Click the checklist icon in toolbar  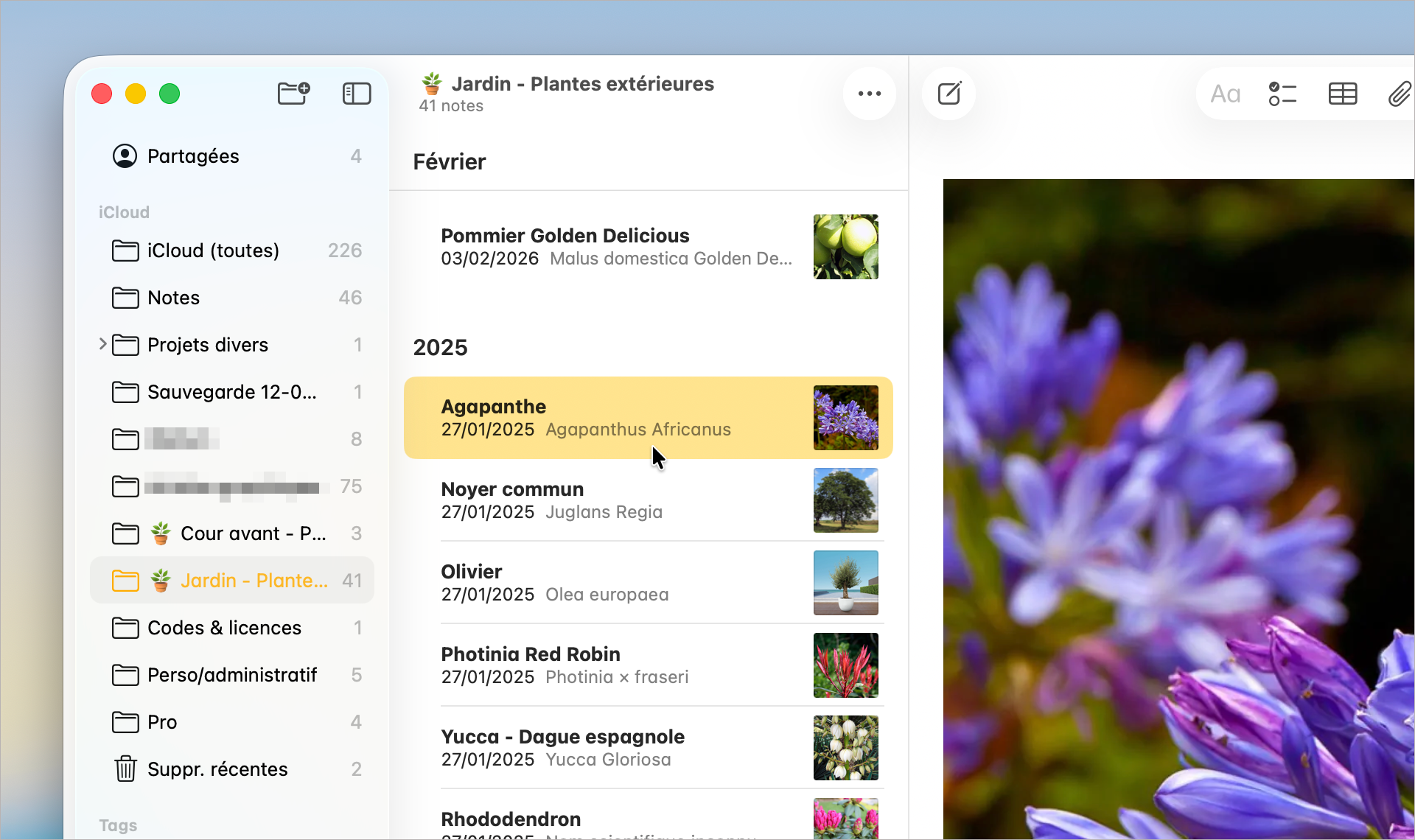(x=1282, y=94)
